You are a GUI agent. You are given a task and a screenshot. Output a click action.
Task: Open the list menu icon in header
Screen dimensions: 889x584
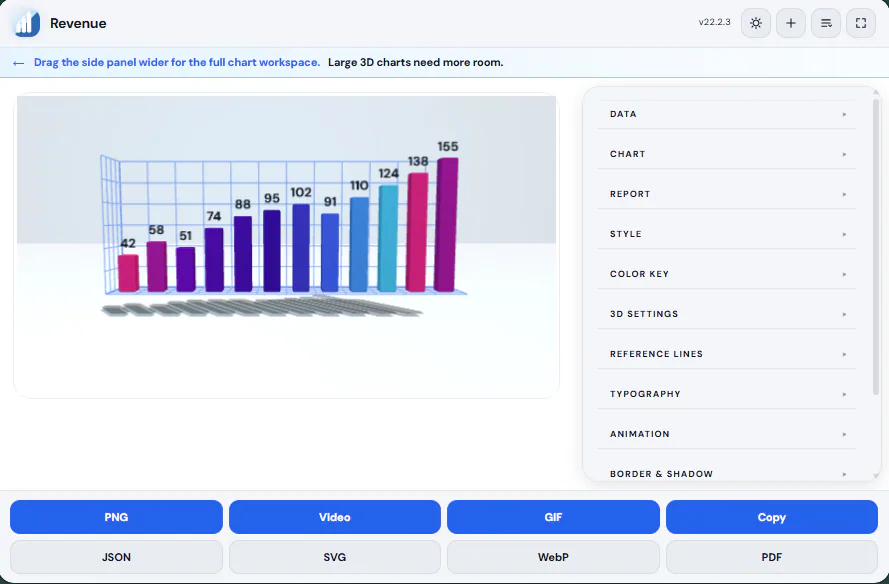pyautogui.click(x=826, y=23)
